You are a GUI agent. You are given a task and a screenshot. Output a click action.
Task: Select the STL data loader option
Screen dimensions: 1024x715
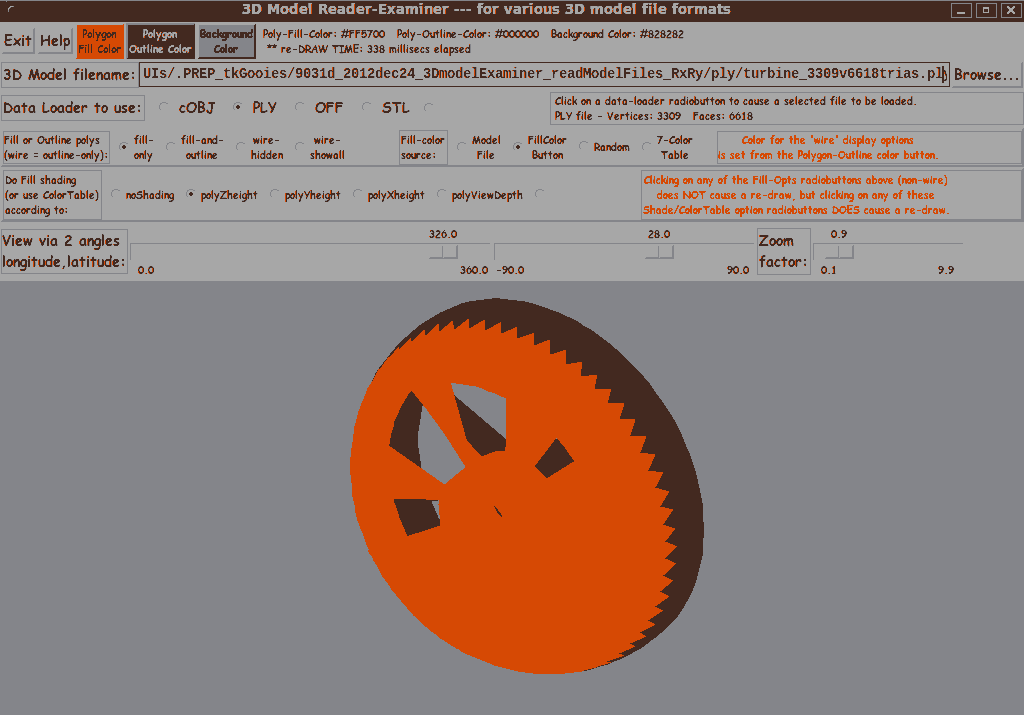368,107
